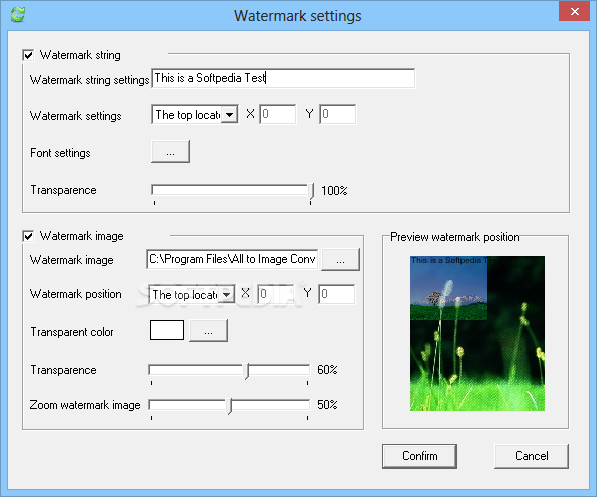Click the image Transparence slider at 60%
This screenshot has height=497, width=597.
click(x=247, y=371)
